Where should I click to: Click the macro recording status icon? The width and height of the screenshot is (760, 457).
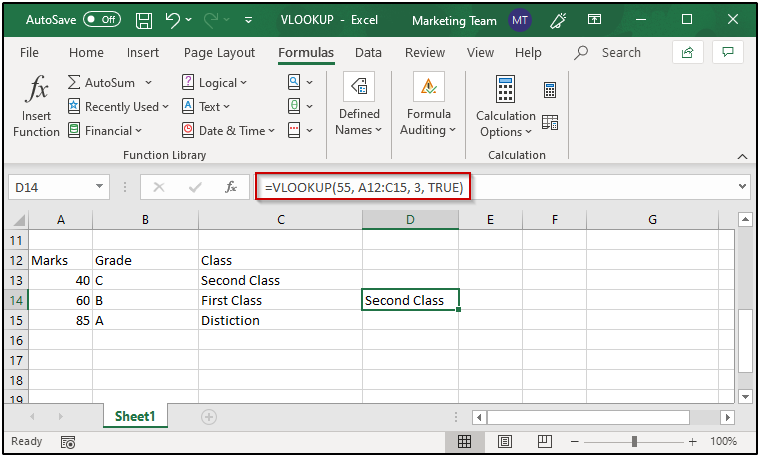[68, 442]
